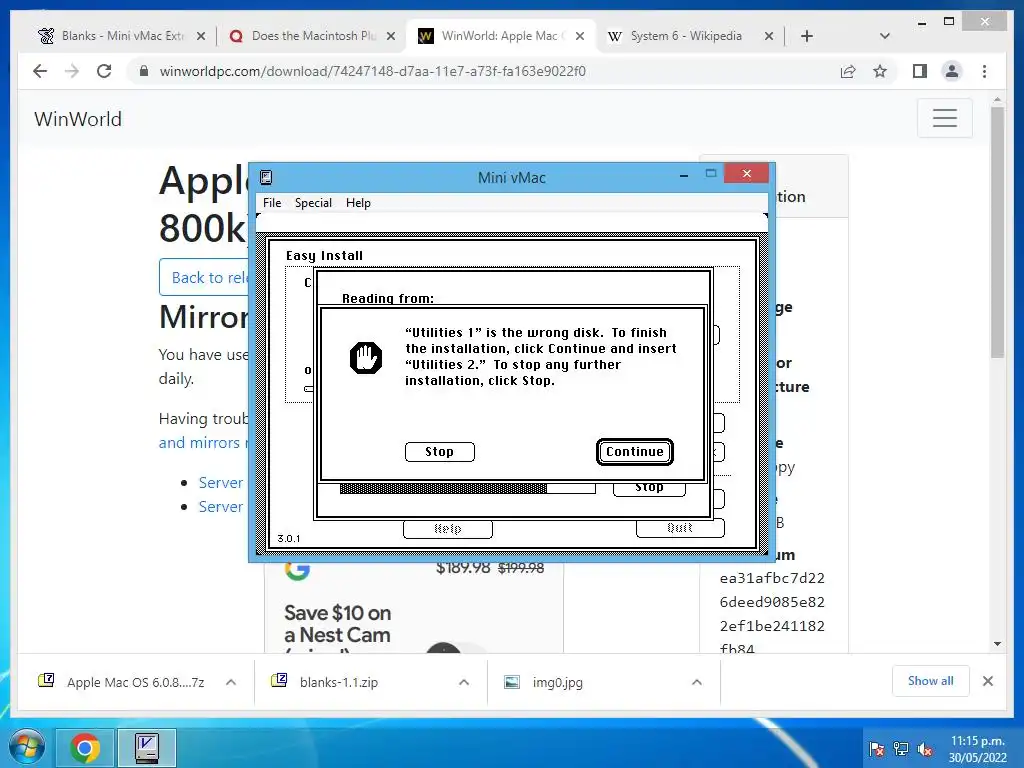The height and width of the screenshot is (768, 1024).
Task: Click the installer progress bar
Action: [x=468, y=488]
